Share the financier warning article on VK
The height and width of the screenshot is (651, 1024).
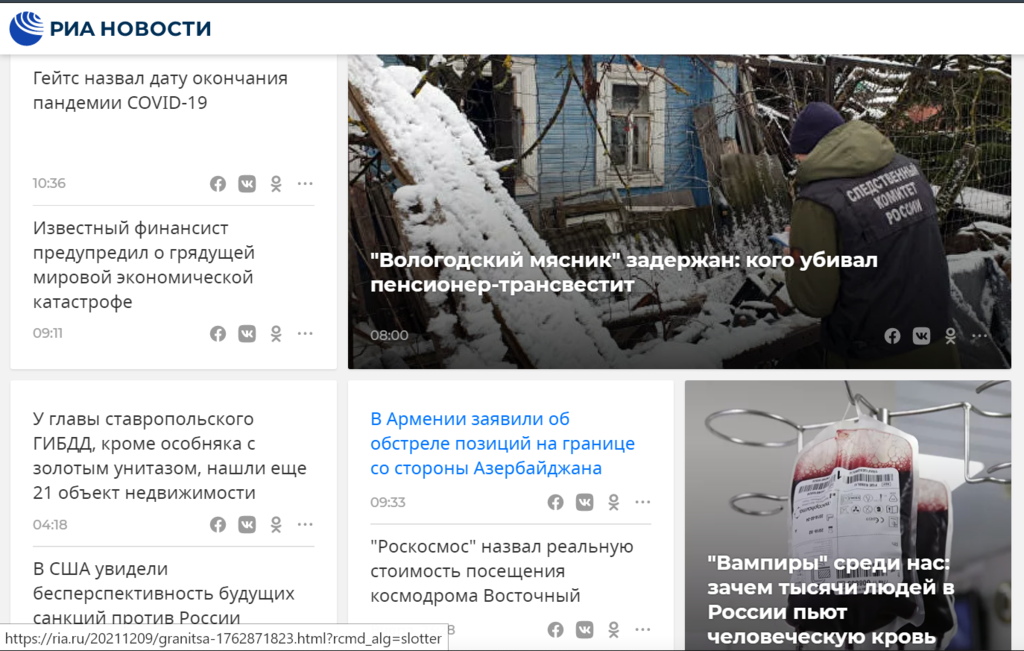pos(247,334)
